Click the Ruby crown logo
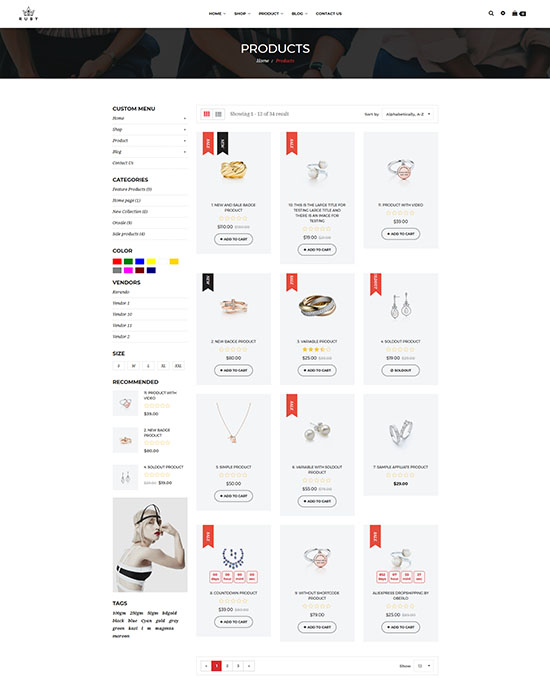Screen dimensions: 550x700 pyautogui.click(x=29, y=14)
